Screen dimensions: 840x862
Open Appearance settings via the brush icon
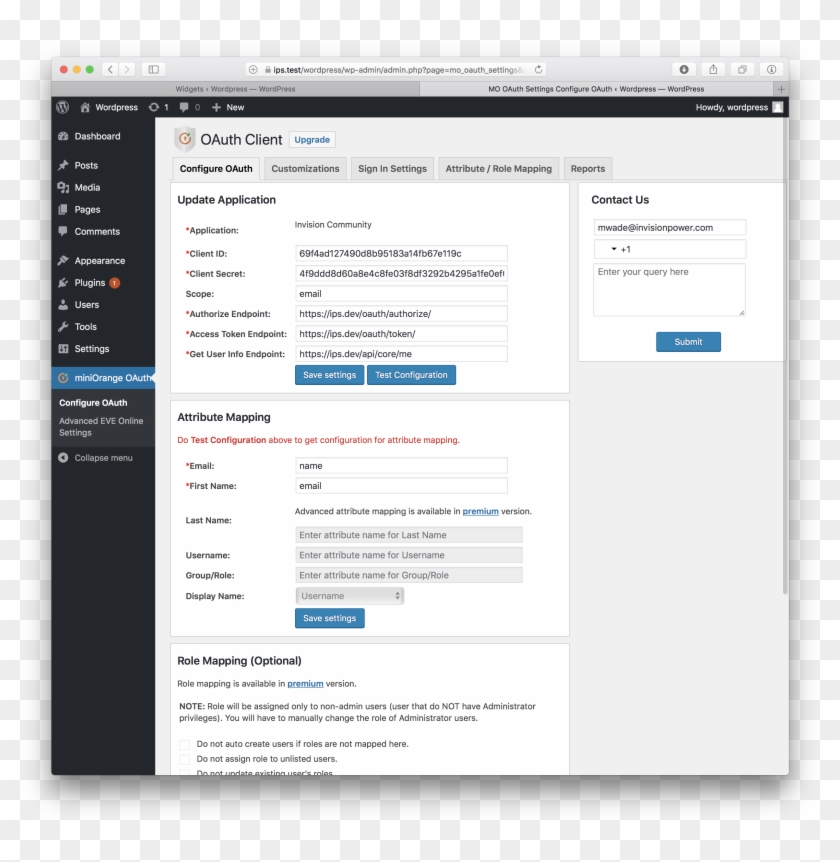(61, 260)
